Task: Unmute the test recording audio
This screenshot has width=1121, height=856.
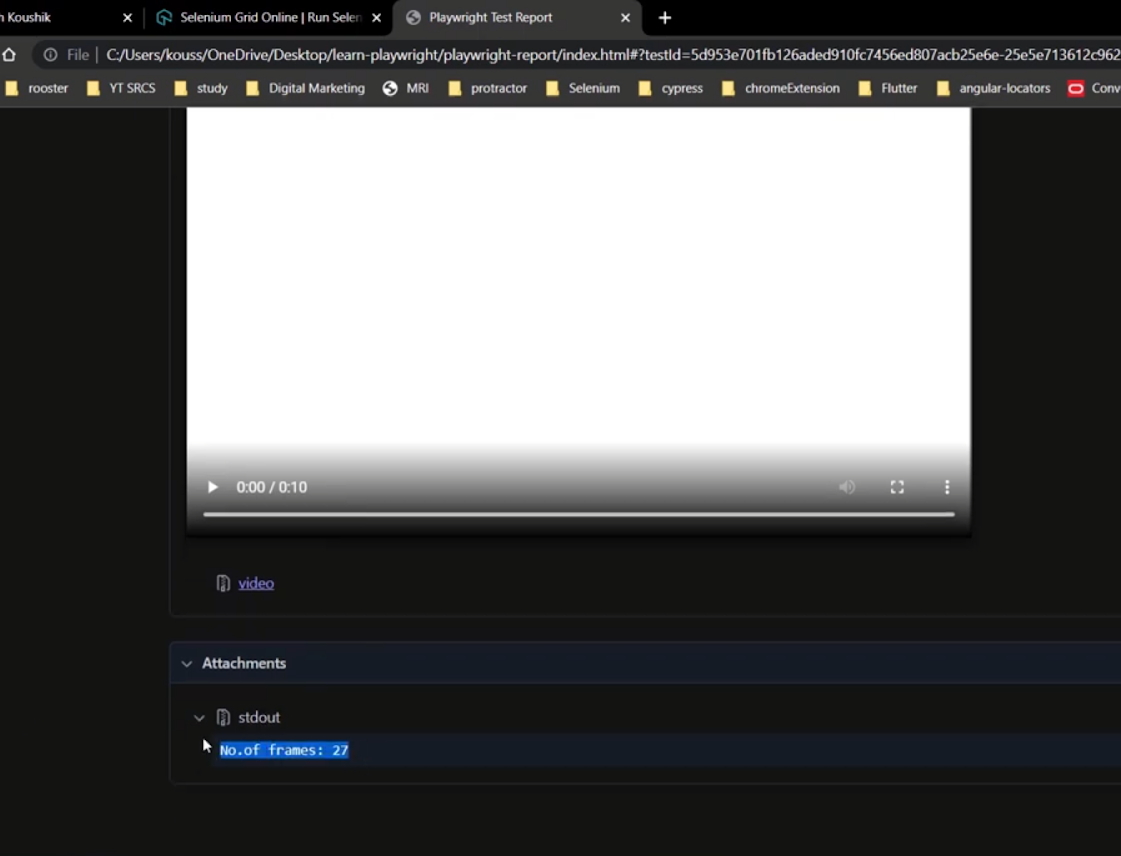Action: tap(847, 487)
